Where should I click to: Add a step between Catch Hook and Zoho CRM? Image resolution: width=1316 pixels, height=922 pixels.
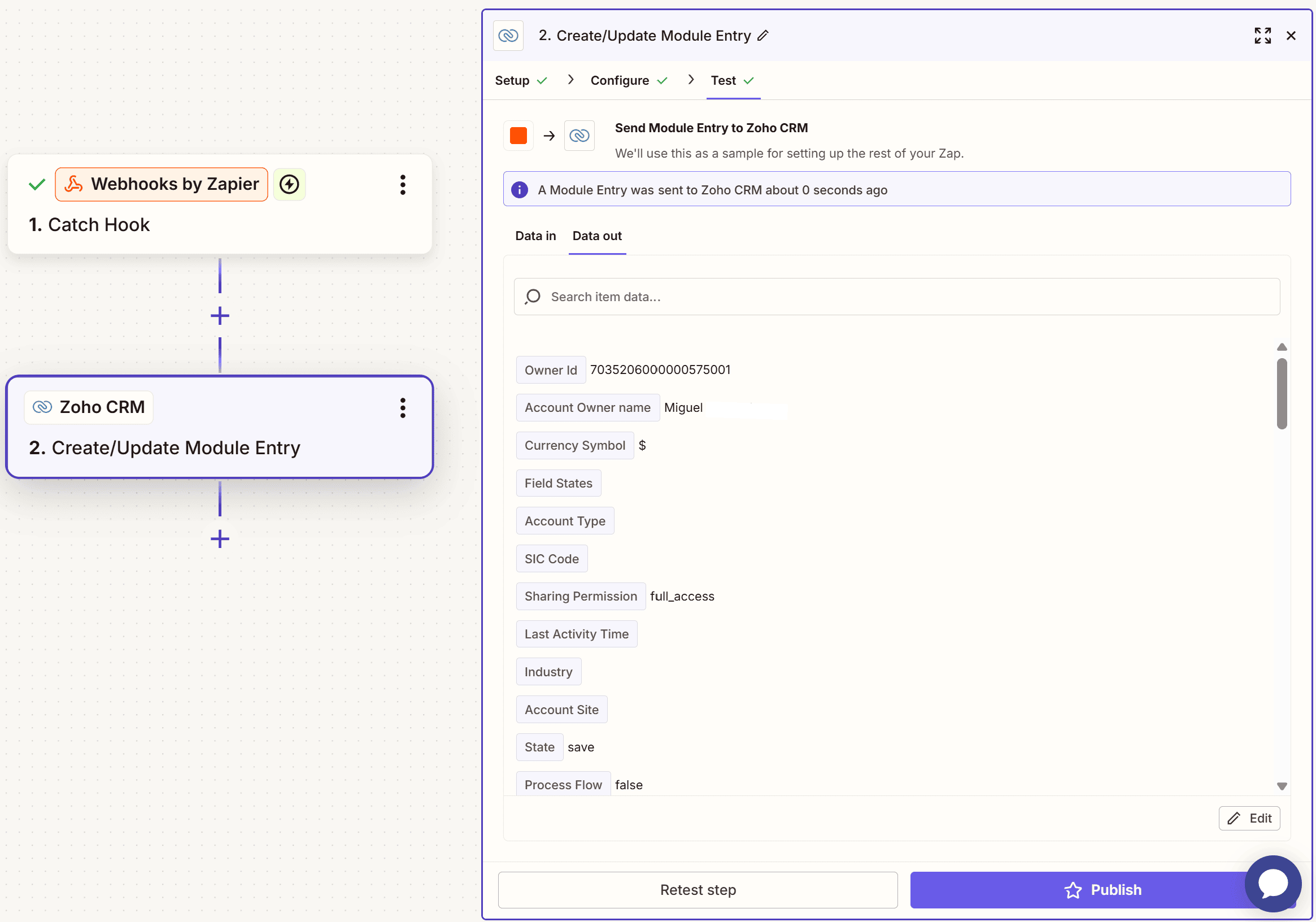[x=220, y=315]
